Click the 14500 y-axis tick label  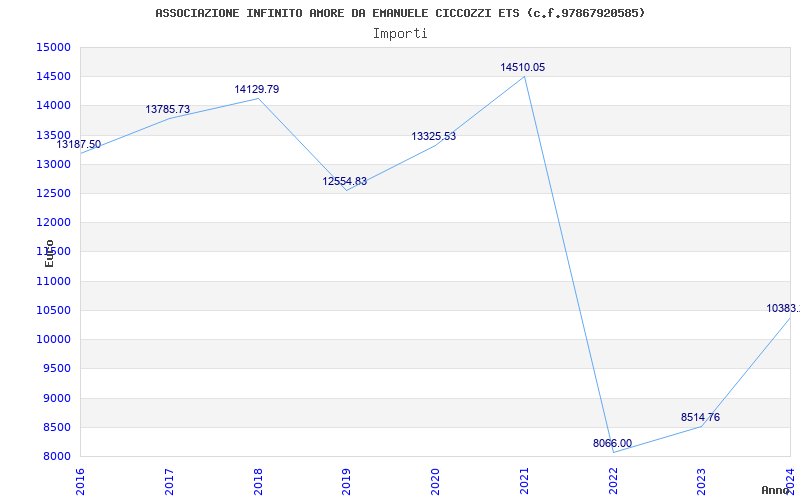click(x=53, y=77)
